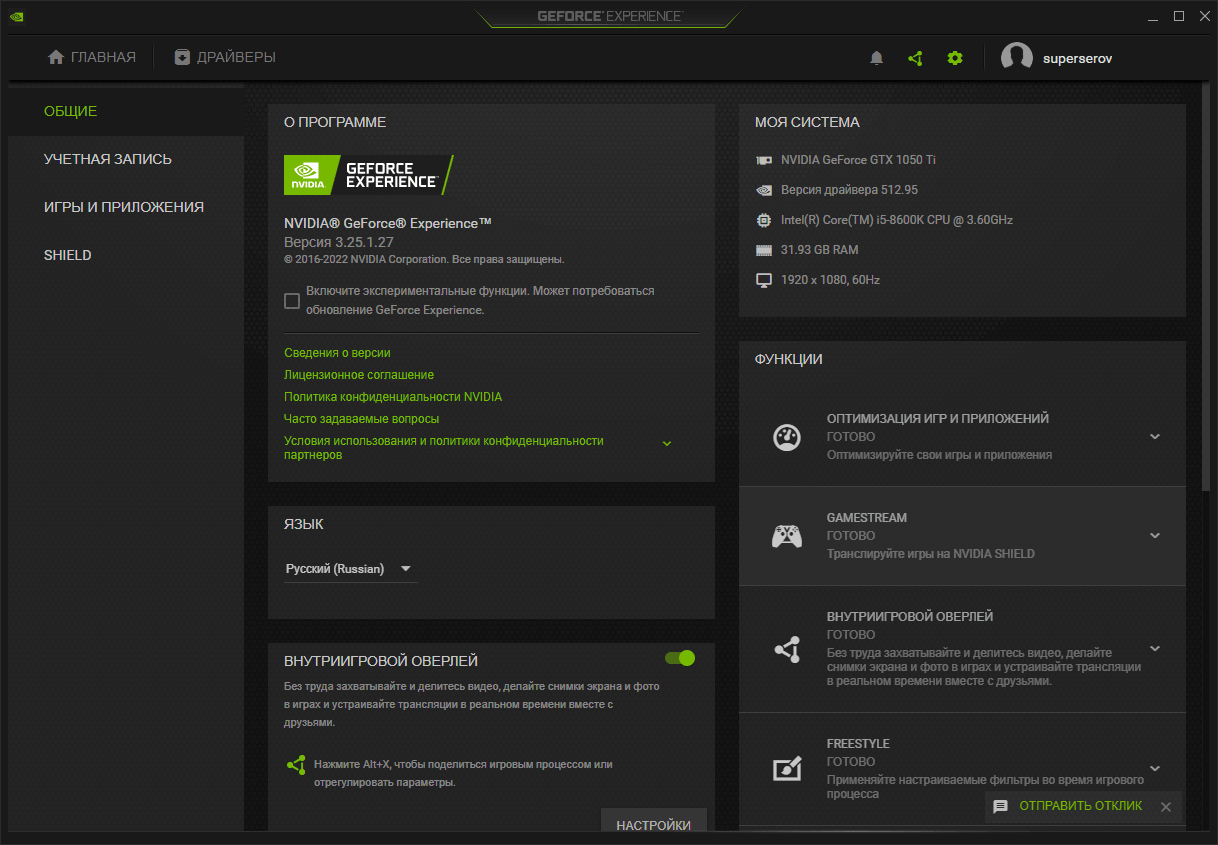Click ОТПРАВИТЬ ОТКЛИК feedback button
This screenshot has width=1218, height=845.
1080,806
